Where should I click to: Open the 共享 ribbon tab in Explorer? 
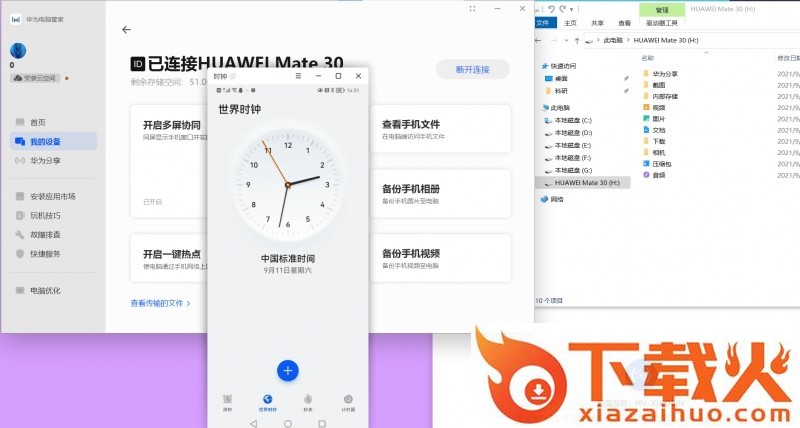coord(597,23)
